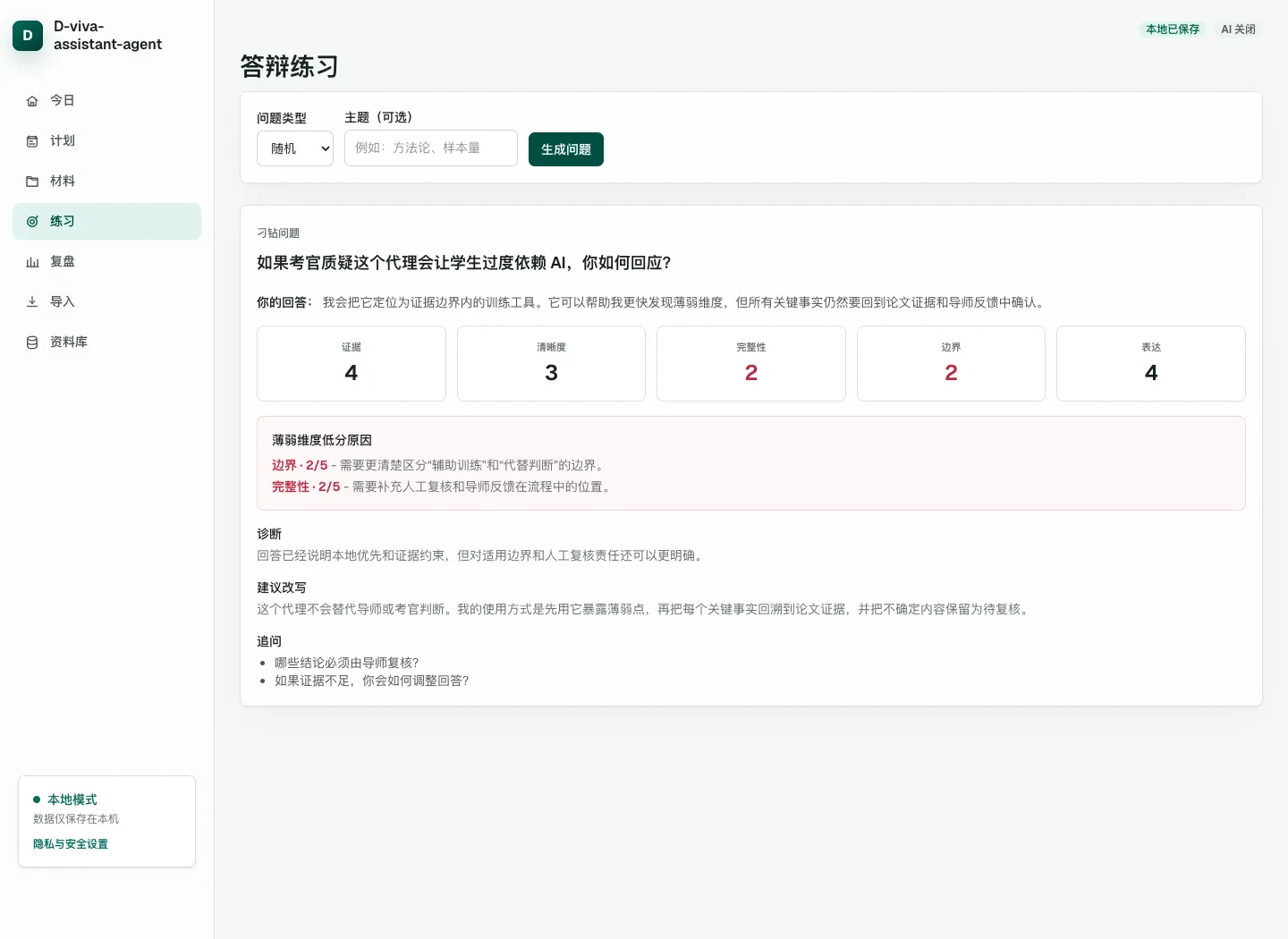Toggle the AI 关闭 badge
The image size is (1288, 939).
coord(1238,30)
